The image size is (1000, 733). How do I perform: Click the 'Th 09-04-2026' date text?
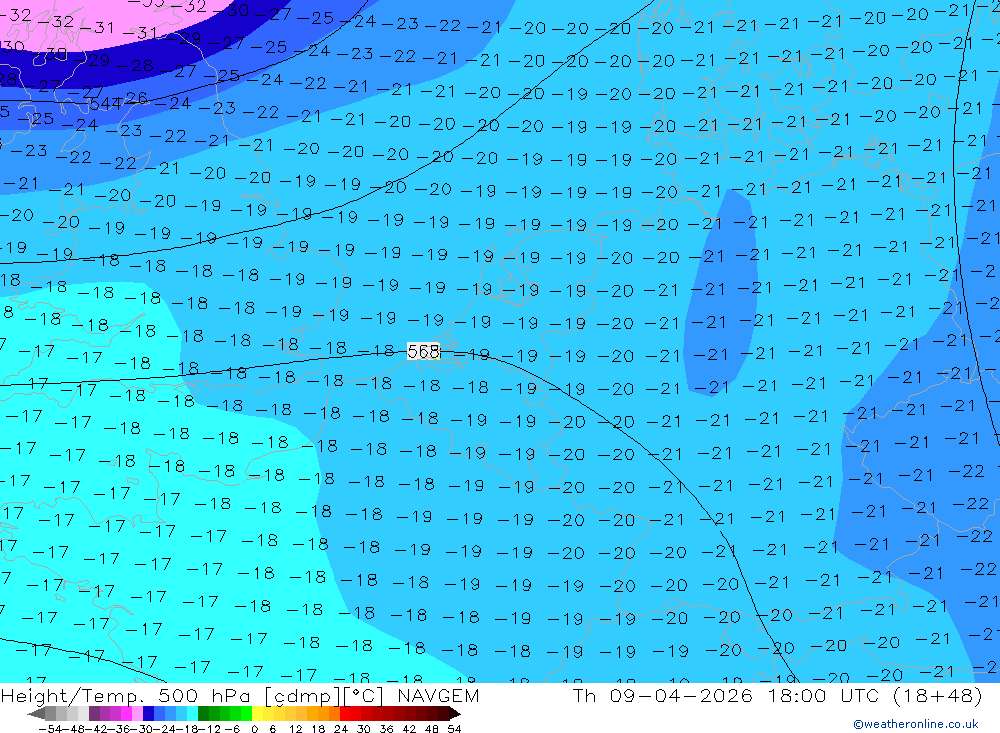tap(663, 695)
